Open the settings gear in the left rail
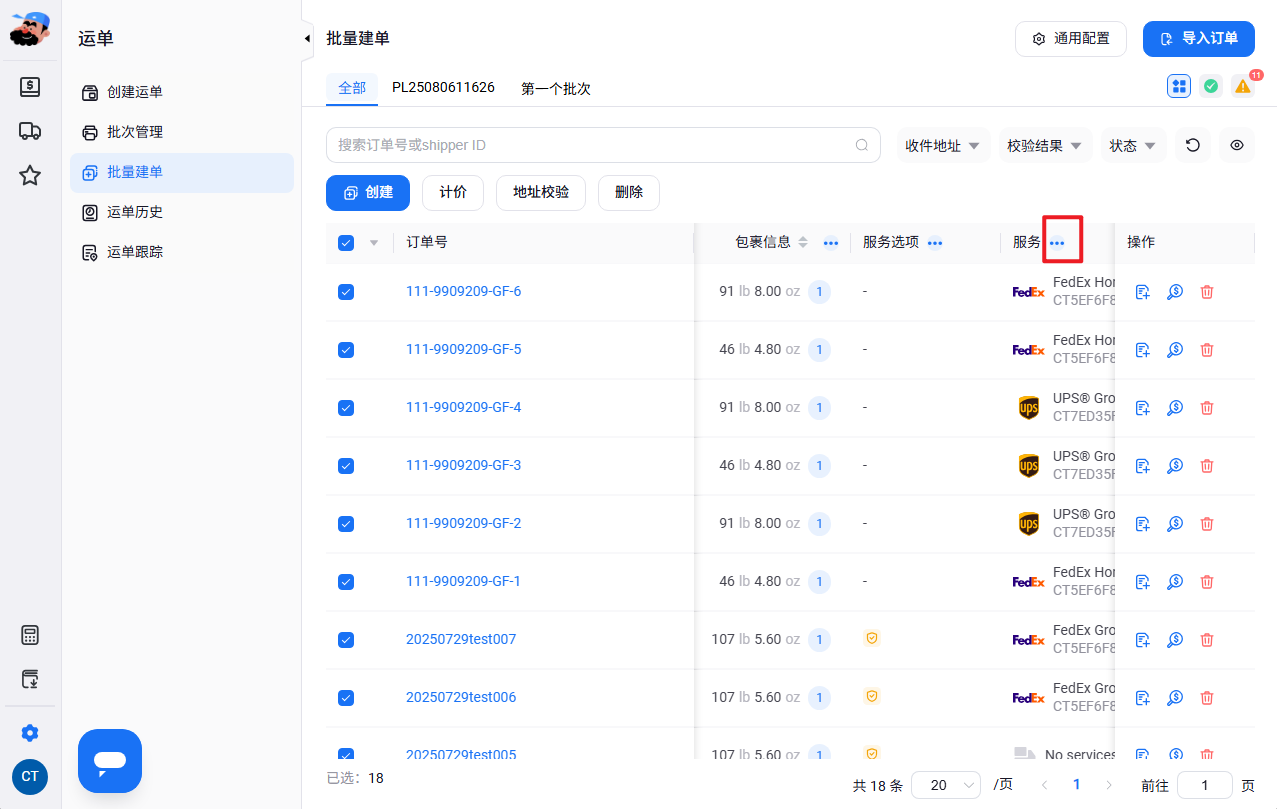 point(30,733)
